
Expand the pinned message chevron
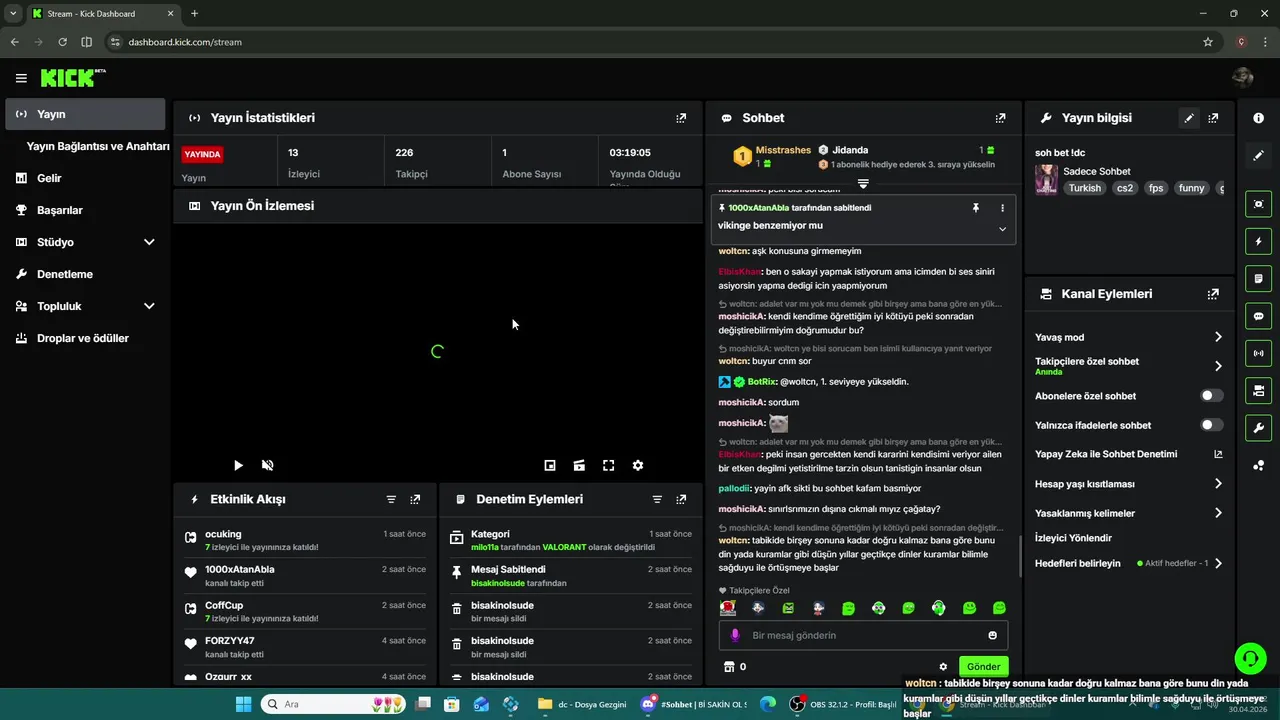click(x=1002, y=229)
